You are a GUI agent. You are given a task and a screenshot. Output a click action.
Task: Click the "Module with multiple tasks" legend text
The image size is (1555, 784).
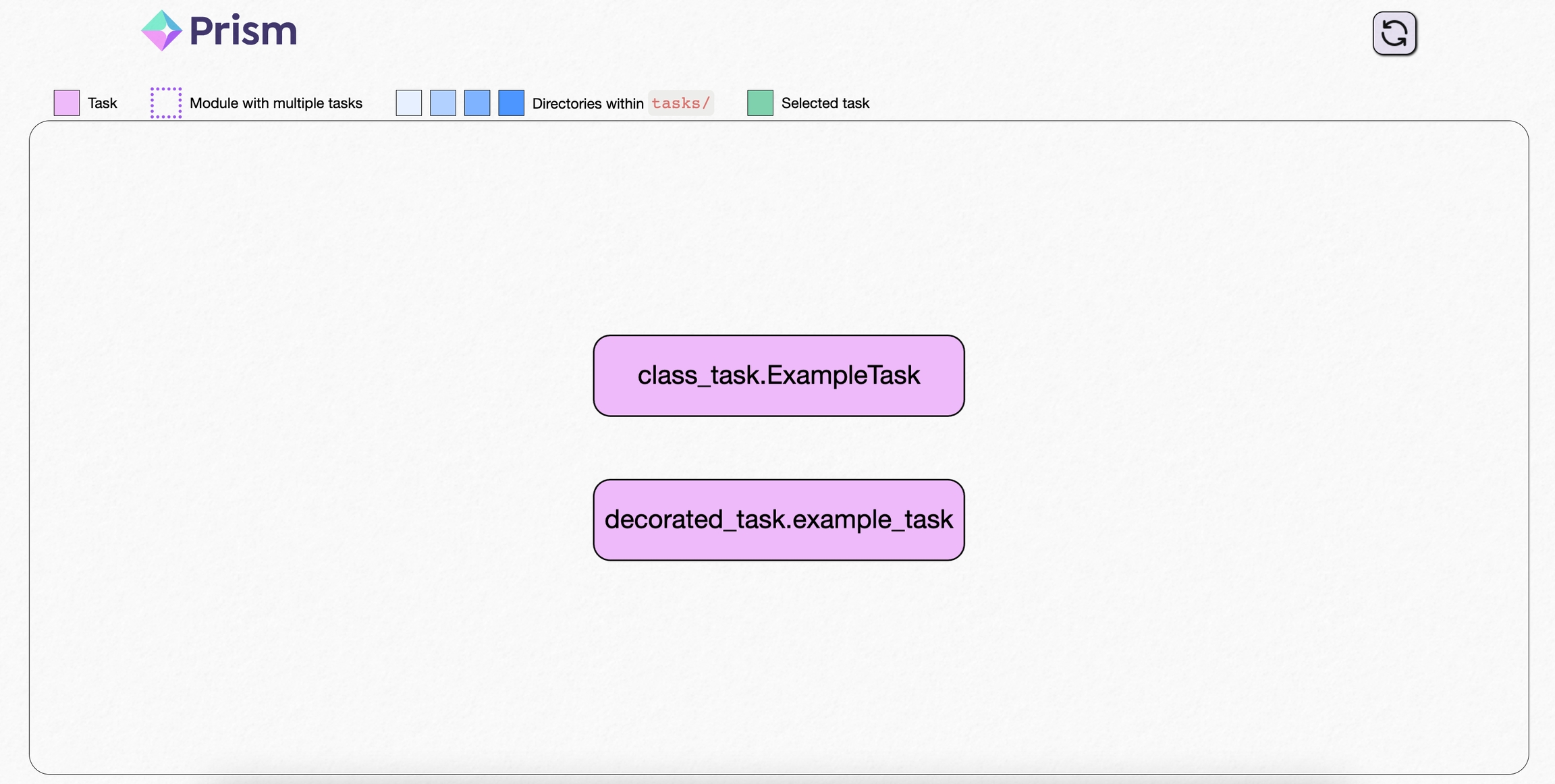coord(275,103)
